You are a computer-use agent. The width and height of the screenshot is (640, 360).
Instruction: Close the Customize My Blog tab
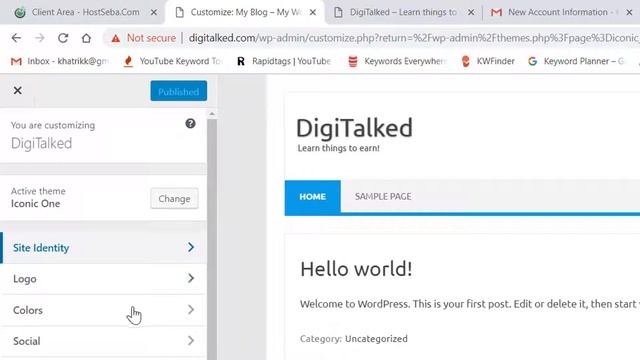[x=313, y=13]
